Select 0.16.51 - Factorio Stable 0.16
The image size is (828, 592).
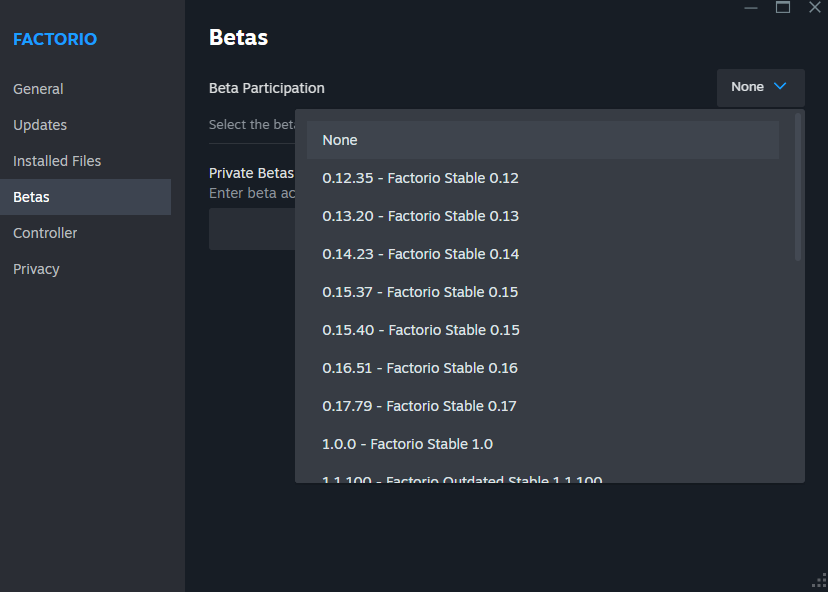point(543,368)
